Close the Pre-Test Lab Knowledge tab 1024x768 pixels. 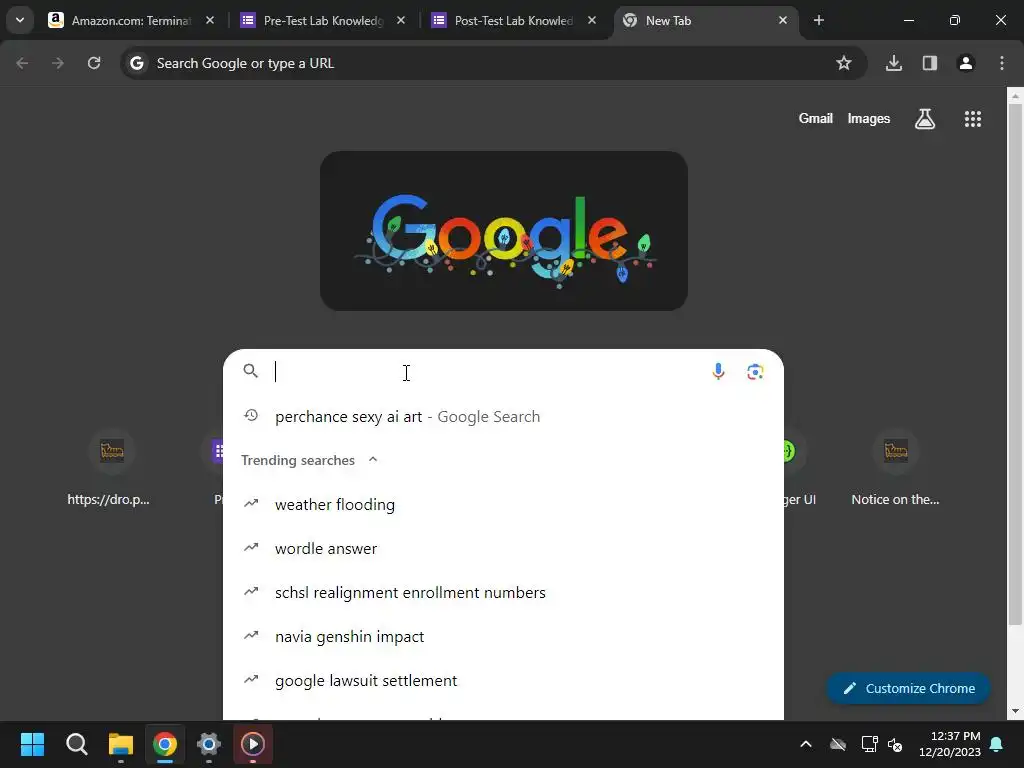pos(401,20)
